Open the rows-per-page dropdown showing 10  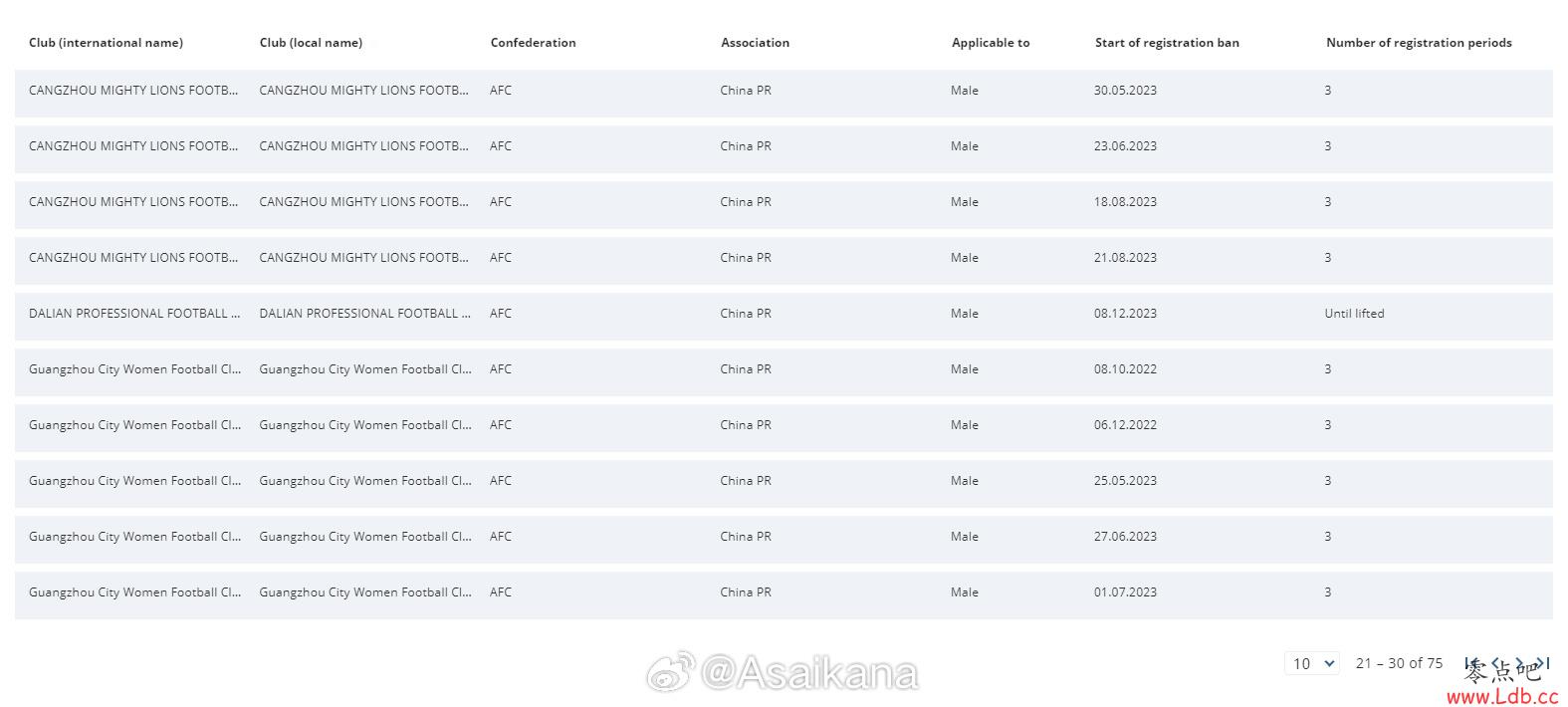[1312, 663]
